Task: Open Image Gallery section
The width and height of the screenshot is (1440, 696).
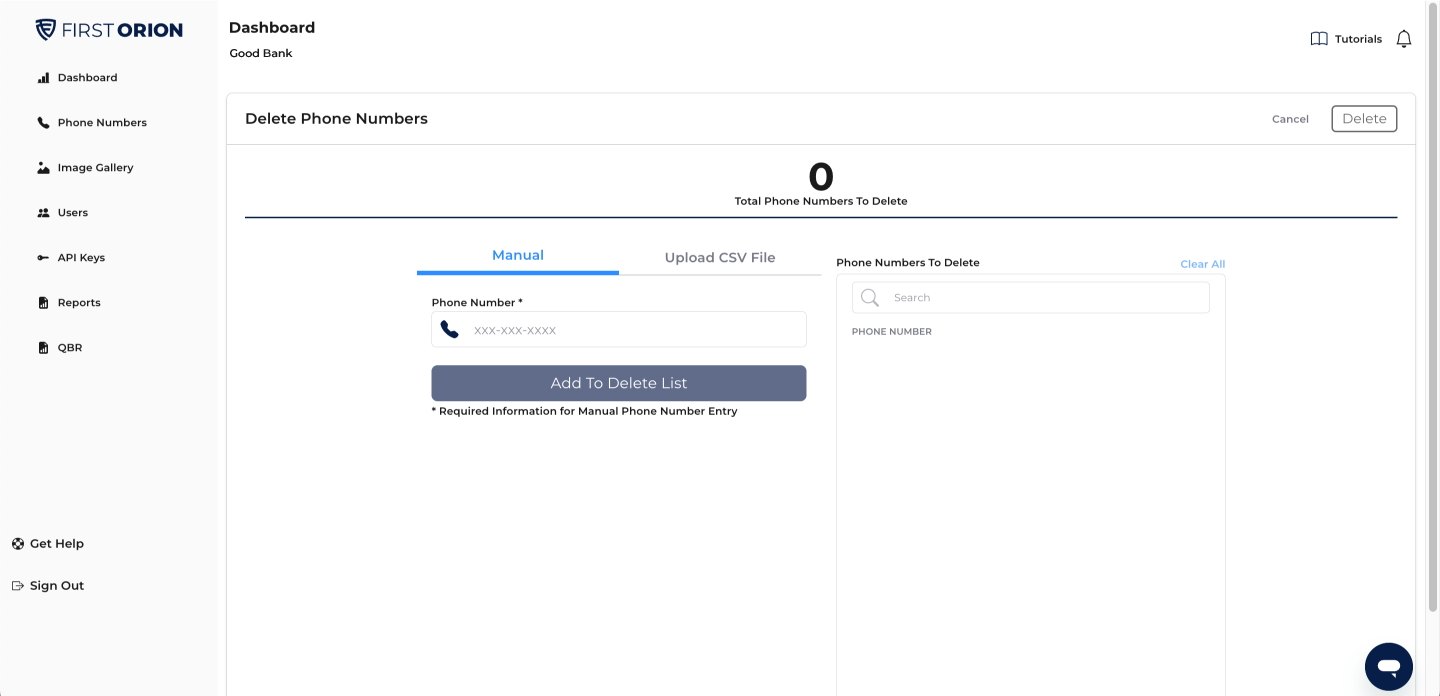Action: click(95, 168)
